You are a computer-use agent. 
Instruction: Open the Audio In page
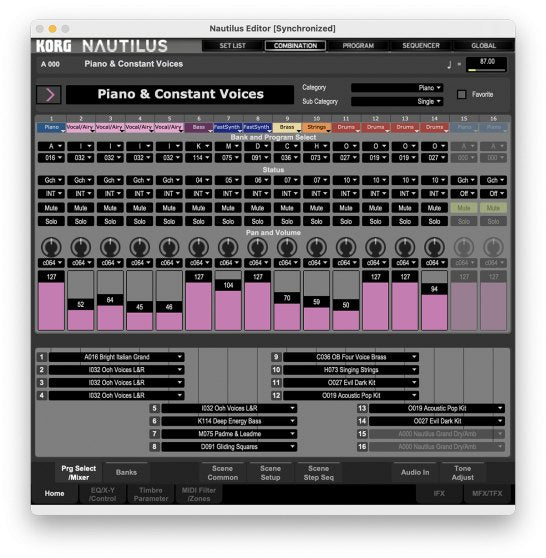(415, 473)
